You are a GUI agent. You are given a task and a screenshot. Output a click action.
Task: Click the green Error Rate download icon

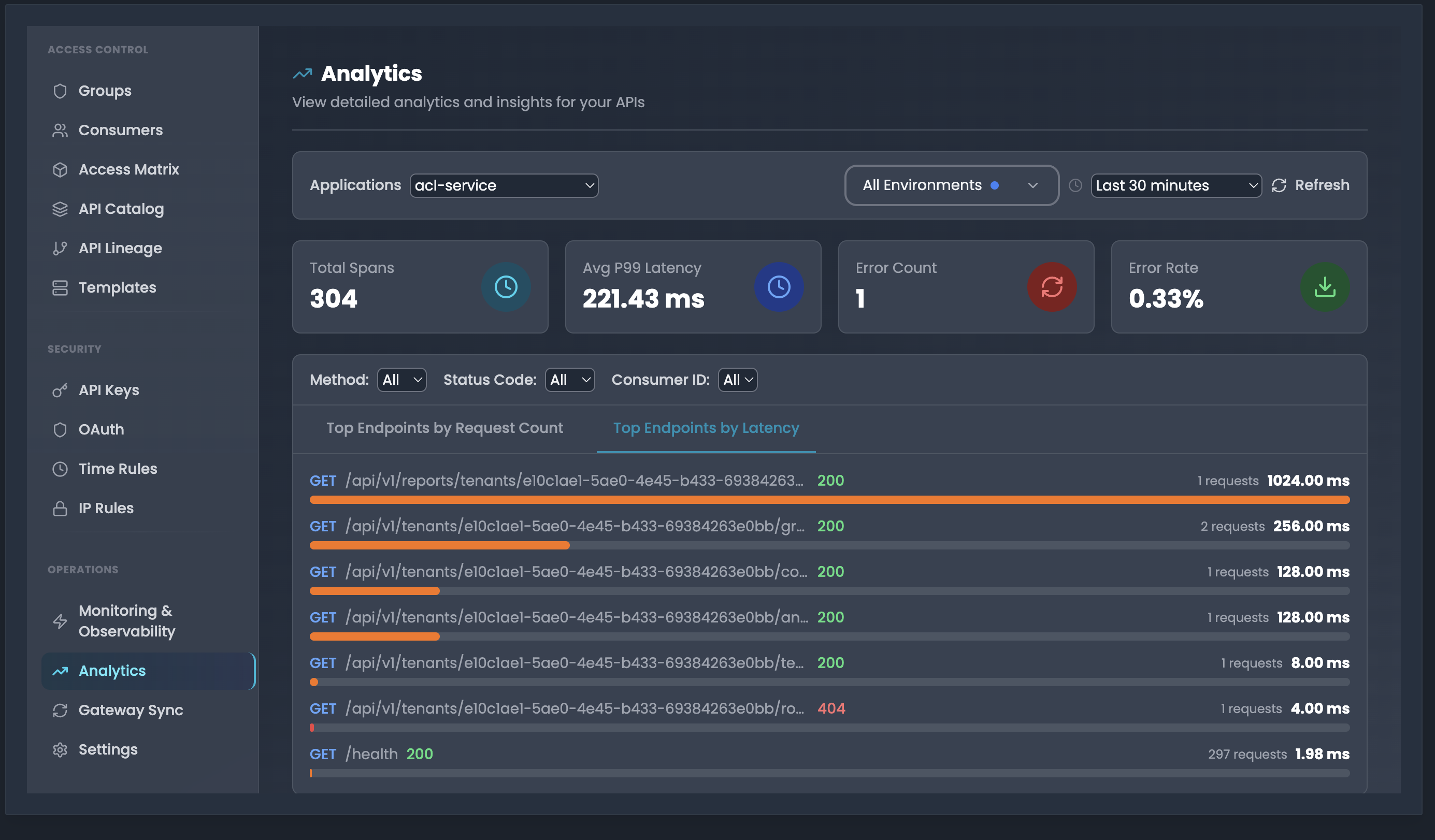[x=1325, y=287]
